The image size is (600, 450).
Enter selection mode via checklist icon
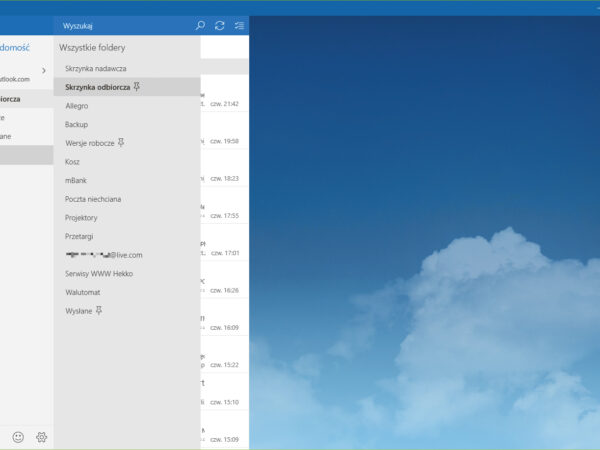(x=238, y=25)
